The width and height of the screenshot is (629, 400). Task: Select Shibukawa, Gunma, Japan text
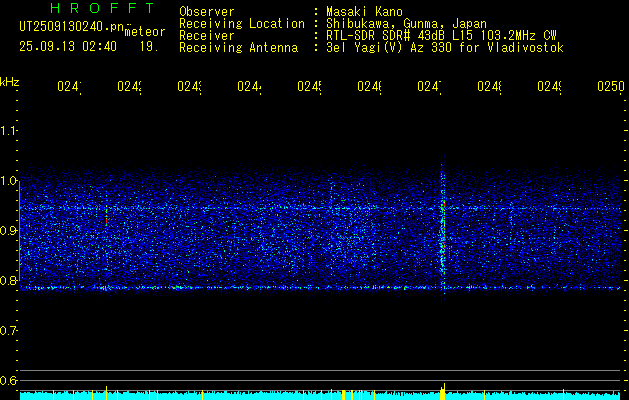406,24
